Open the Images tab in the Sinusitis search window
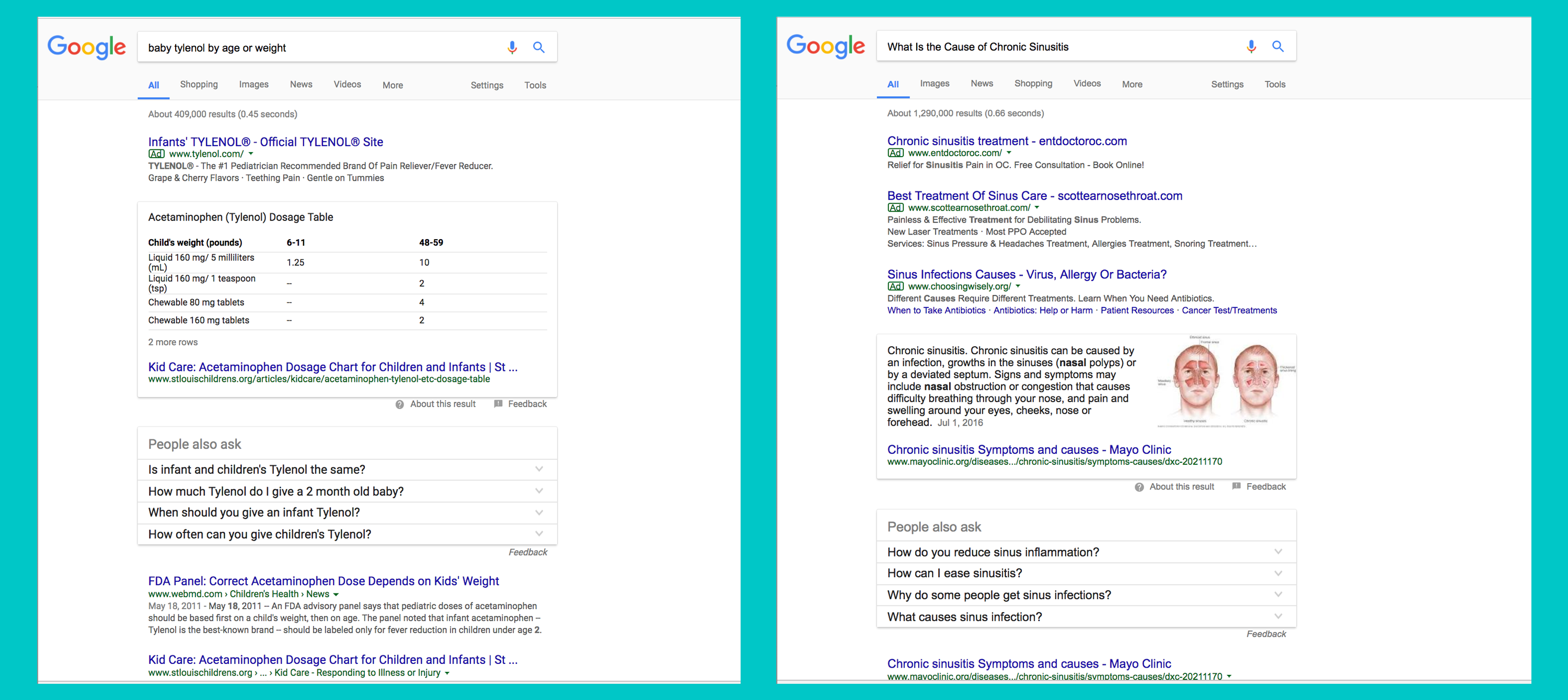Screen dimensions: 1568x700 coord(935,83)
